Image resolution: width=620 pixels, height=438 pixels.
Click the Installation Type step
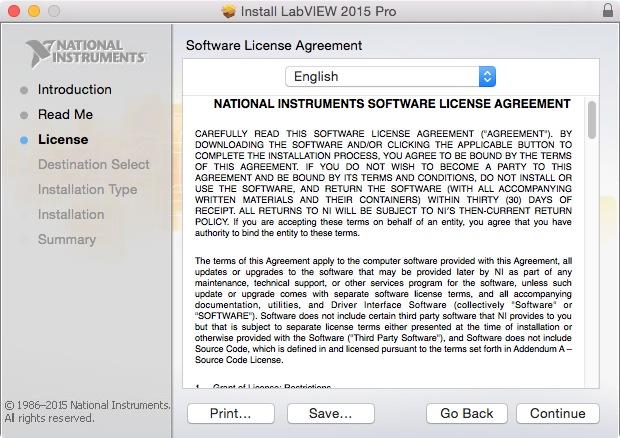(87, 189)
